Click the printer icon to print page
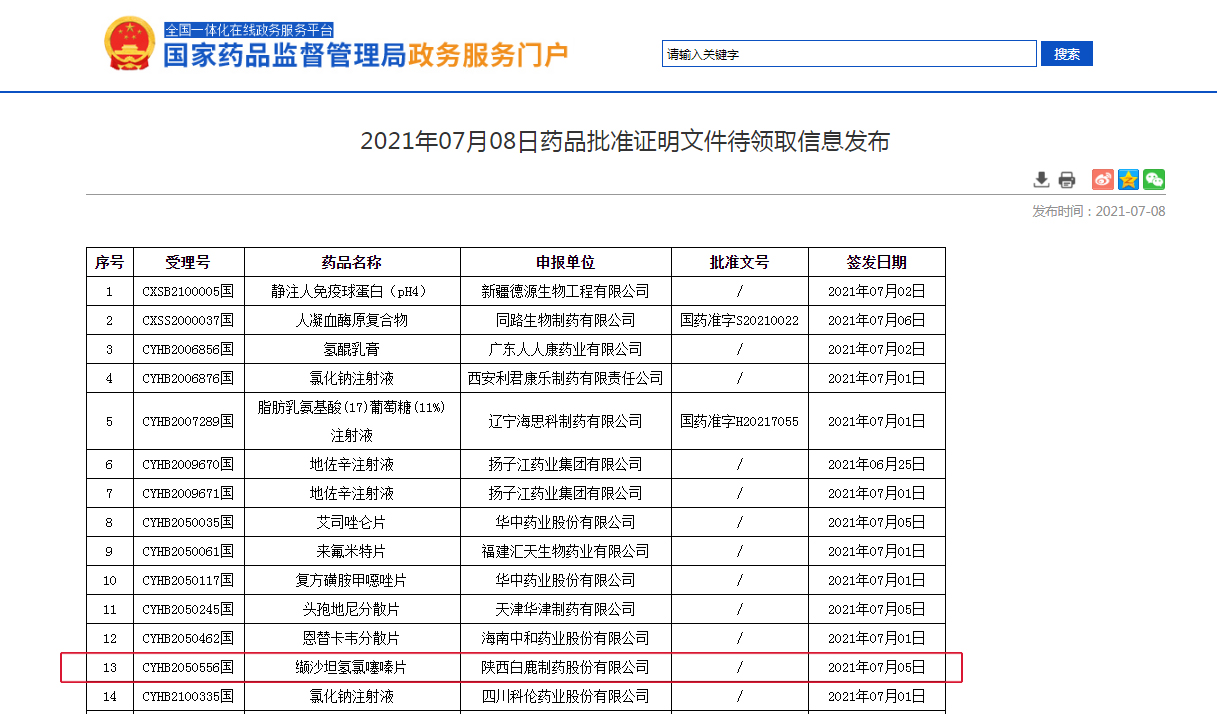This screenshot has height=714, width=1217. click(1067, 180)
